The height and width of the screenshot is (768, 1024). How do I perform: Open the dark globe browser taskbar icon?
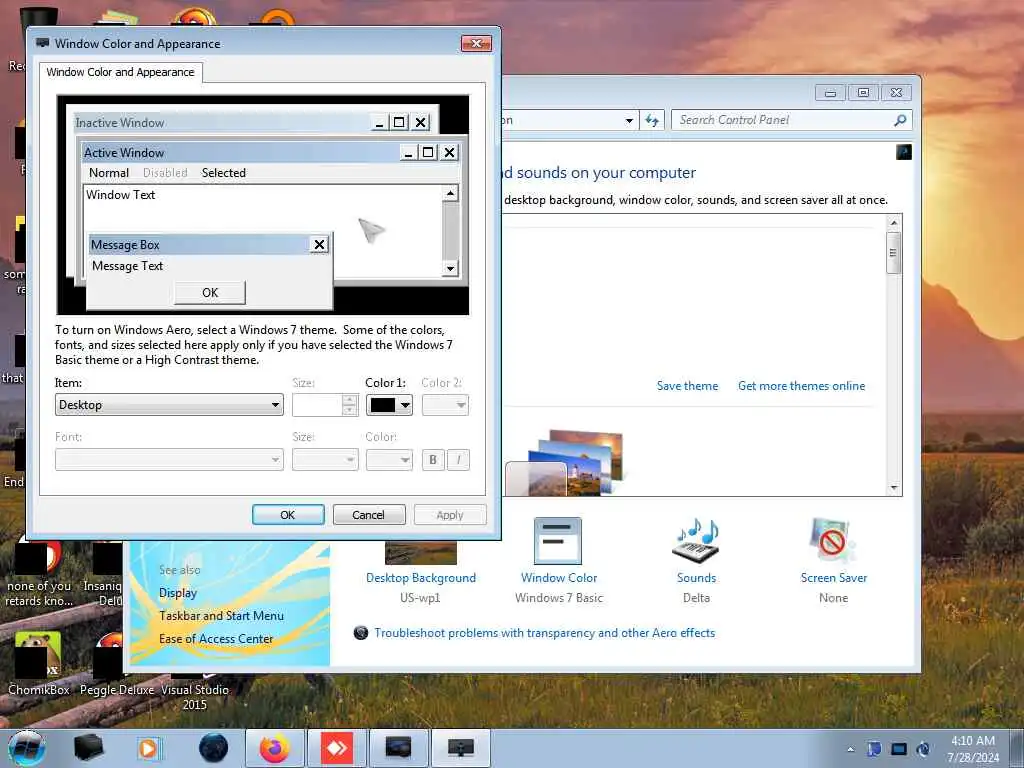click(x=213, y=748)
